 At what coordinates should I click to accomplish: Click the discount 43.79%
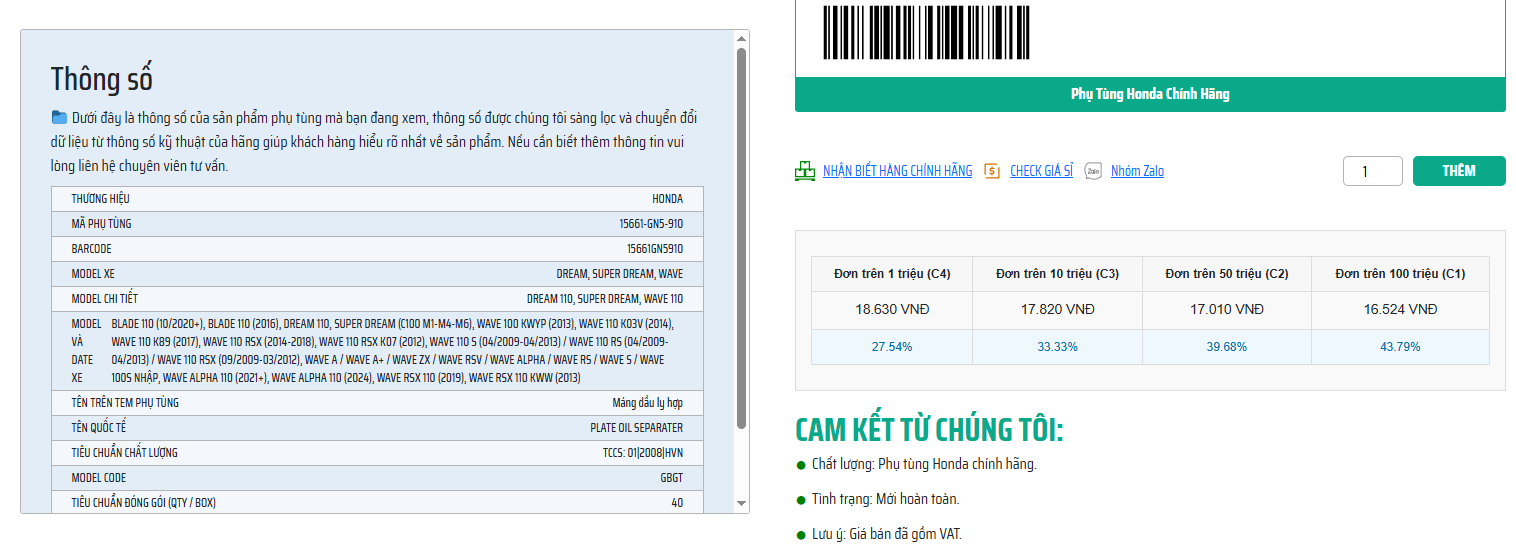[1400, 347]
